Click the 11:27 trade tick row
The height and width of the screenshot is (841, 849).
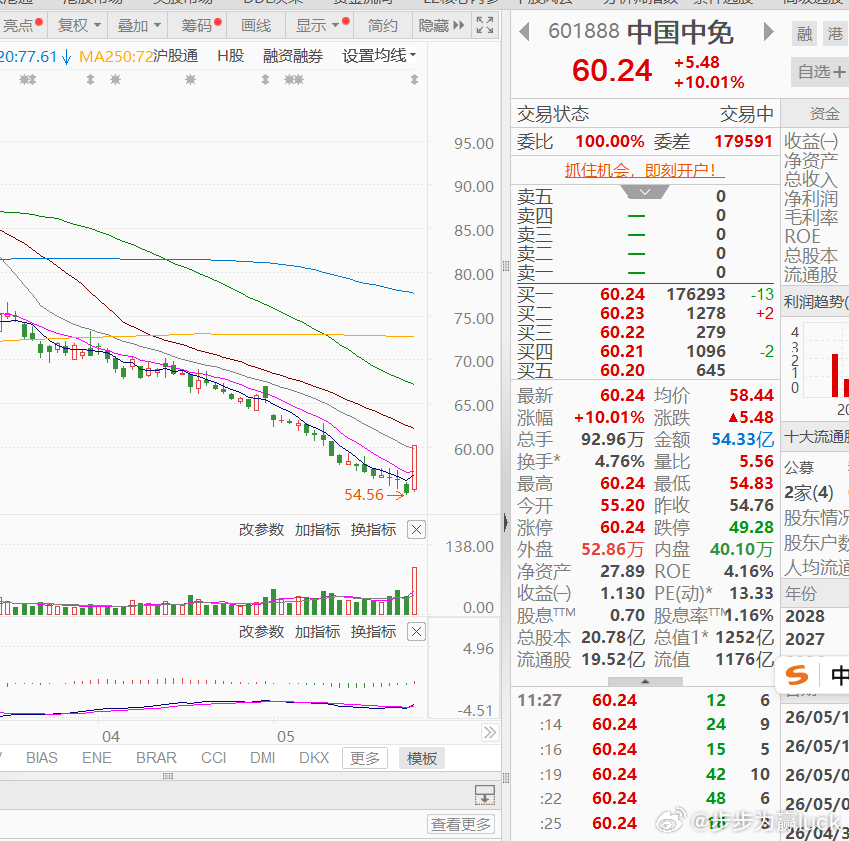(x=644, y=700)
